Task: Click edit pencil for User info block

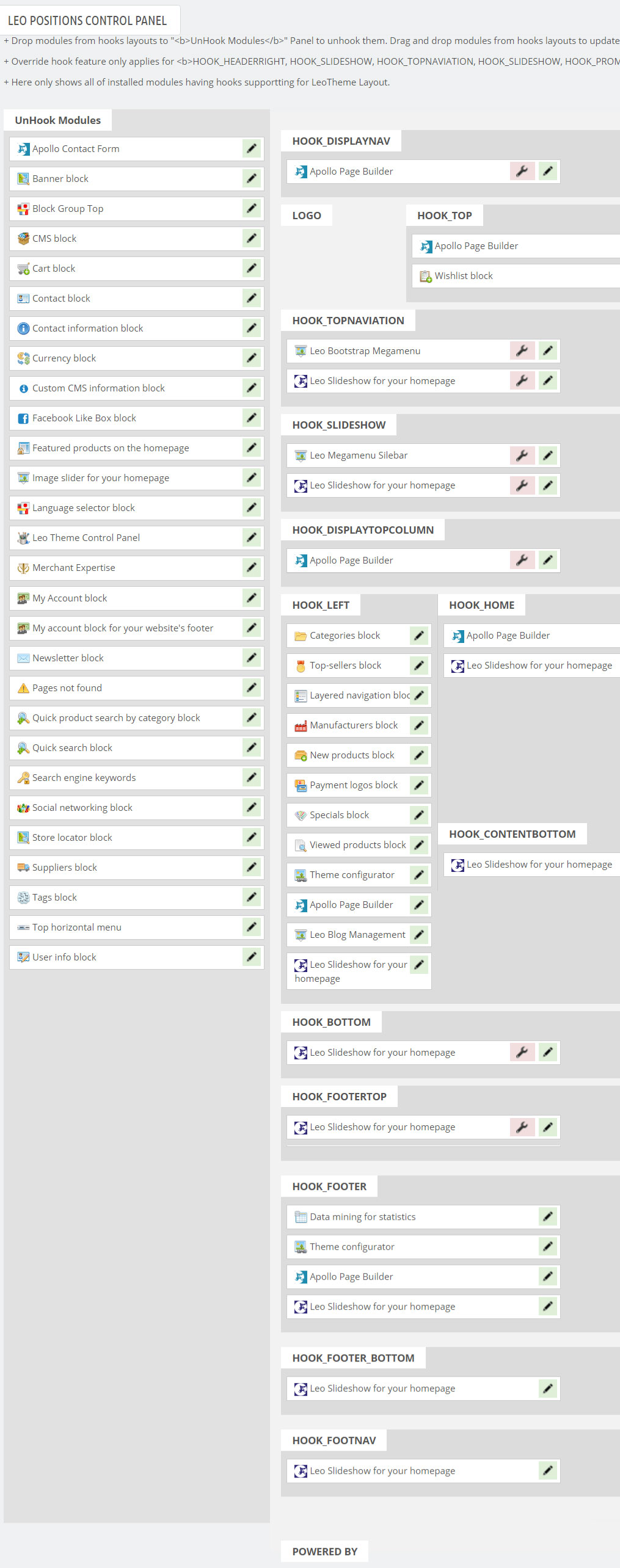Action: click(x=251, y=957)
